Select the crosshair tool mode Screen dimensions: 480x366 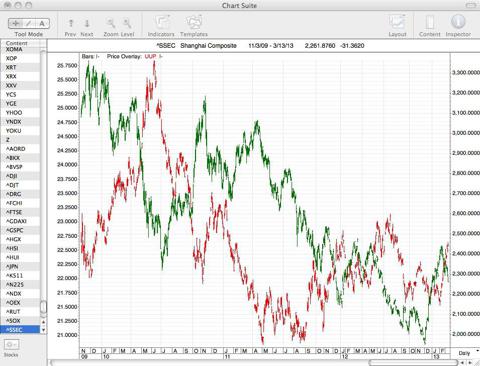[x=15, y=23]
